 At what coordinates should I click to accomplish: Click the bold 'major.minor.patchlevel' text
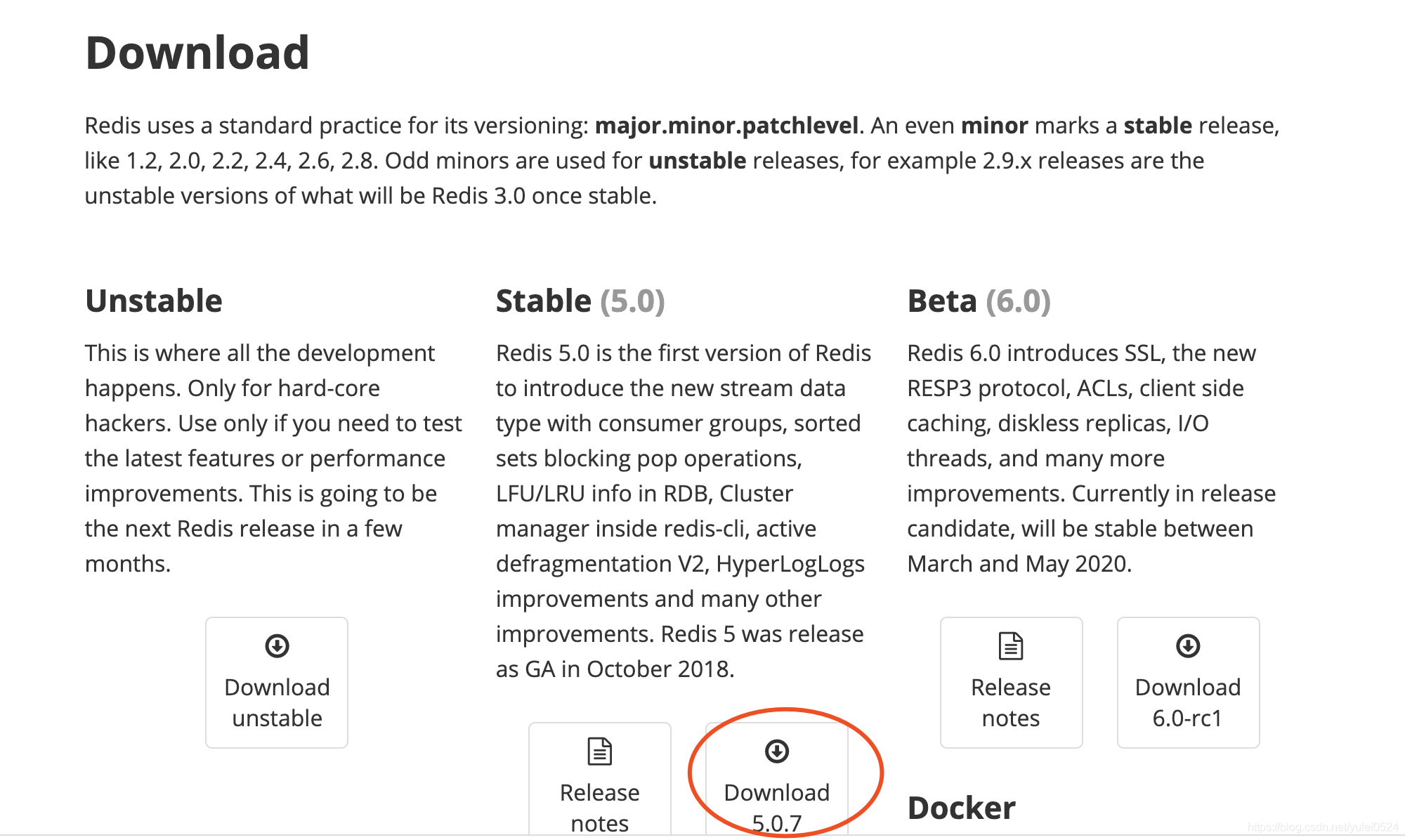pos(726,126)
